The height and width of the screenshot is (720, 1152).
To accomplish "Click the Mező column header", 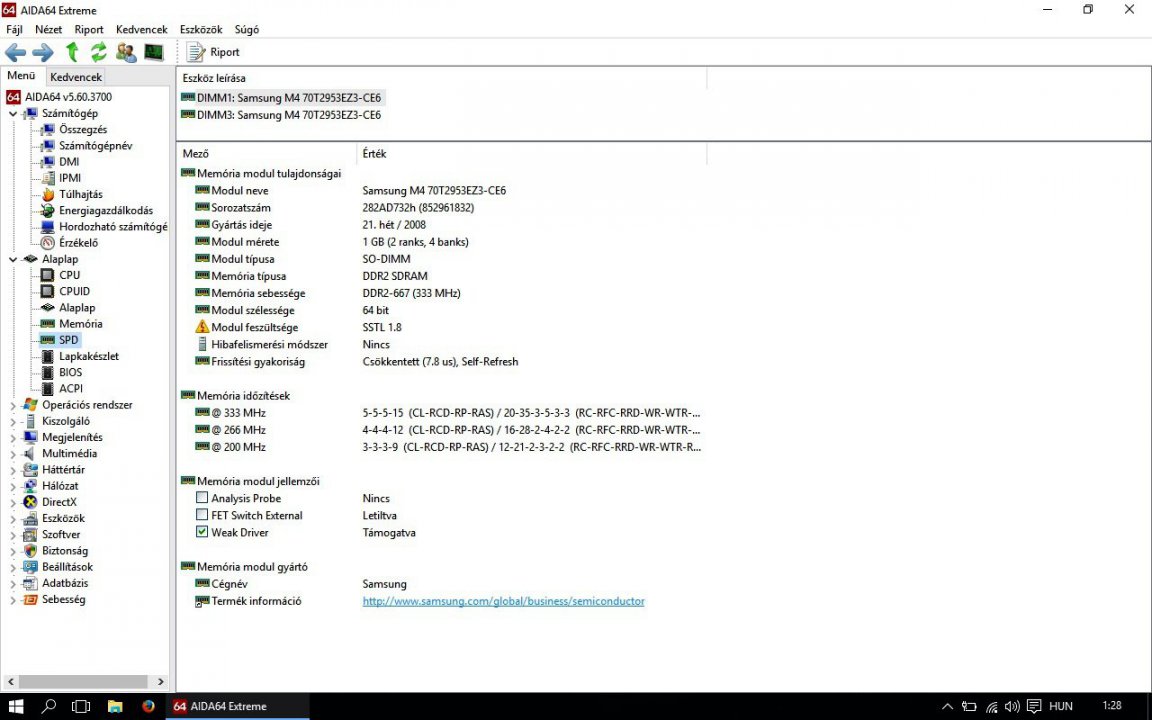I will 267,154.
